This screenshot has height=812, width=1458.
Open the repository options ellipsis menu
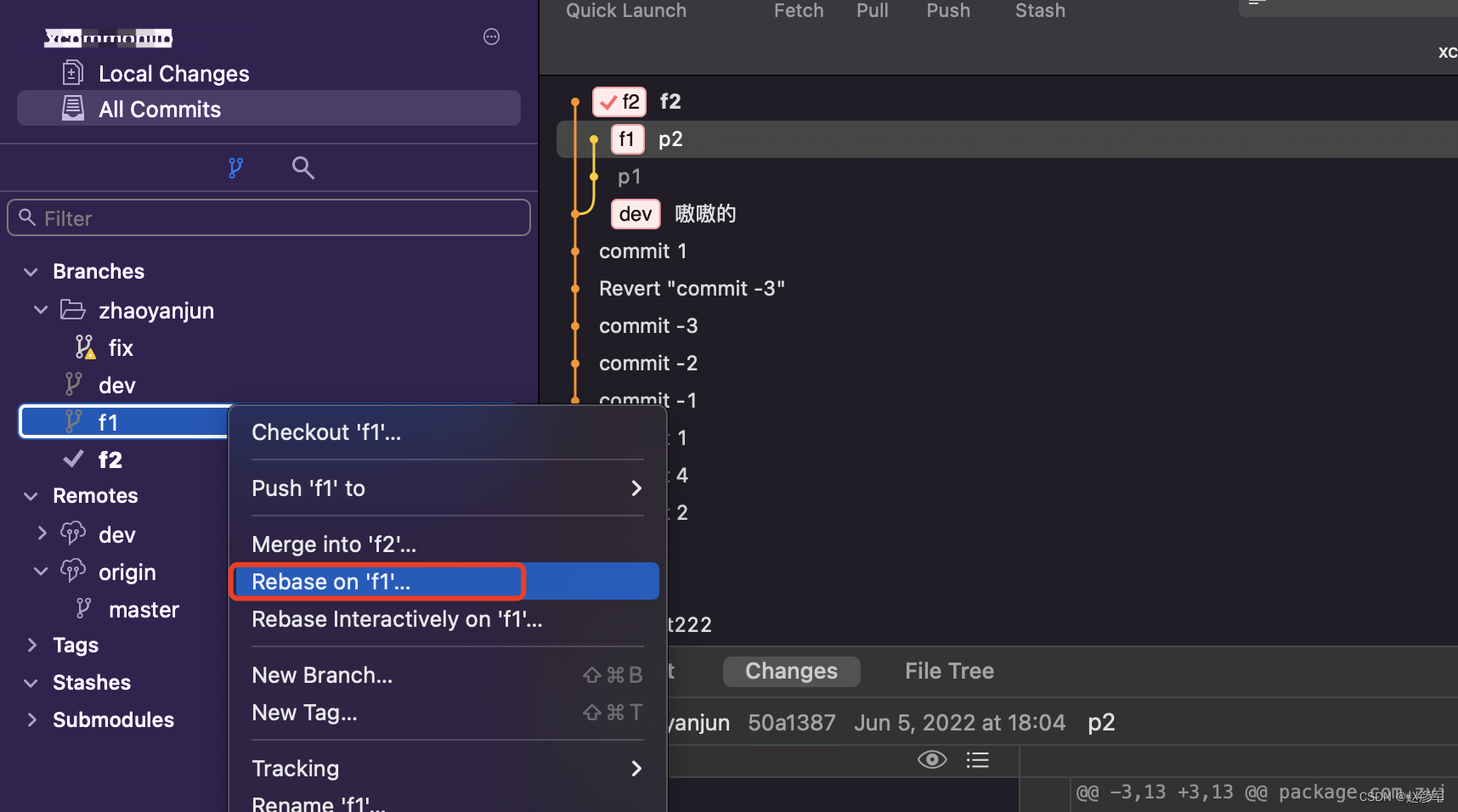click(x=491, y=37)
